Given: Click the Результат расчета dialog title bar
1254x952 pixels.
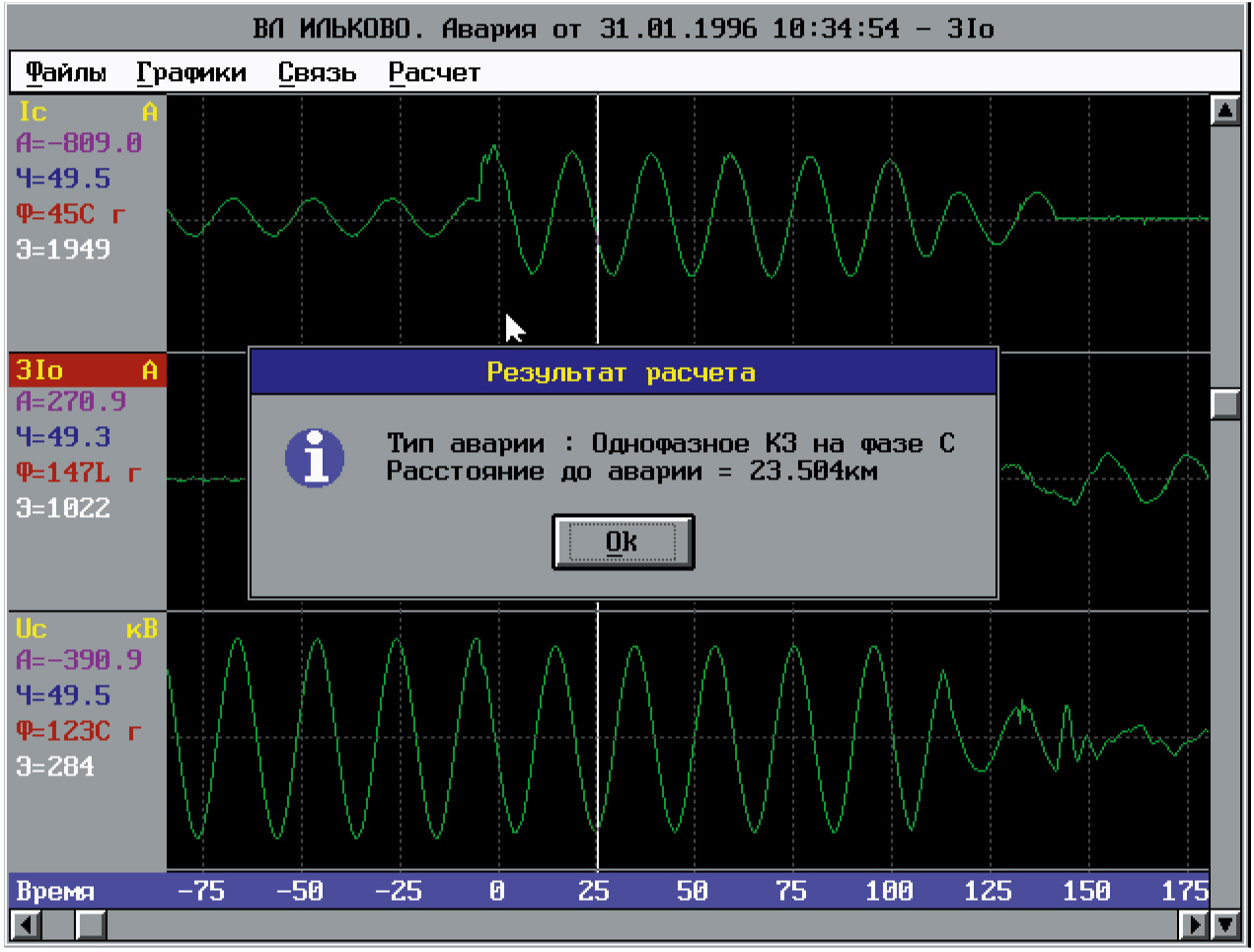Looking at the screenshot, I should (623, 373).
